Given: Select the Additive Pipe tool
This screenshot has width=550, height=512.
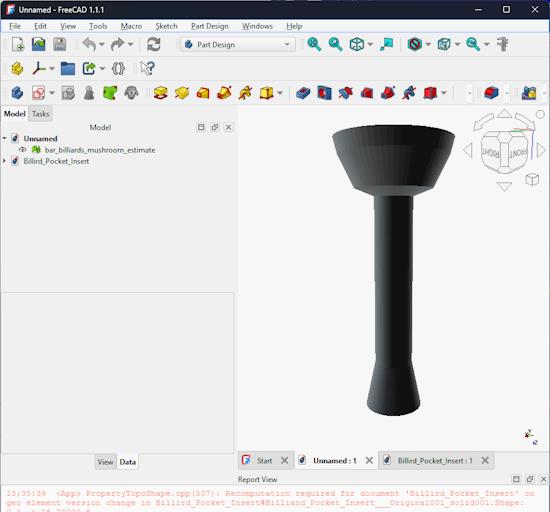Looking at the screenshot, I should click(224, 93).
